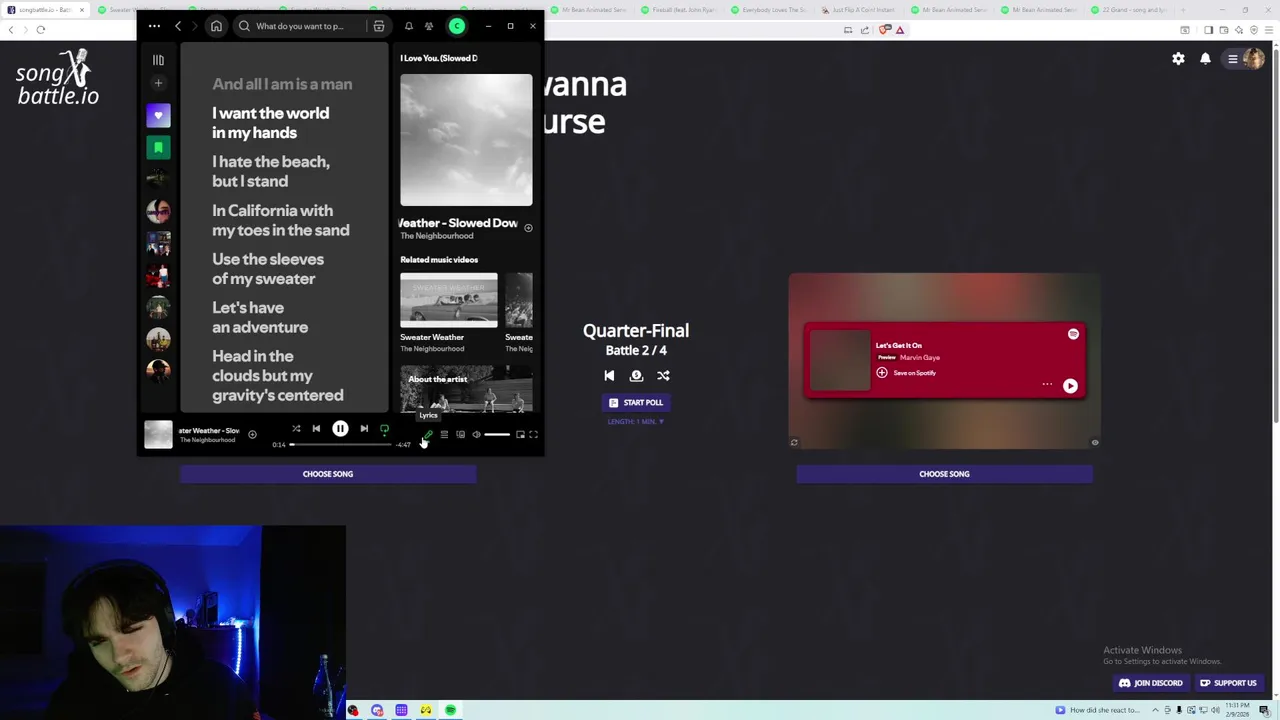
Task: Open Browse icon in Spotify search bar
Action: point(379,26)
